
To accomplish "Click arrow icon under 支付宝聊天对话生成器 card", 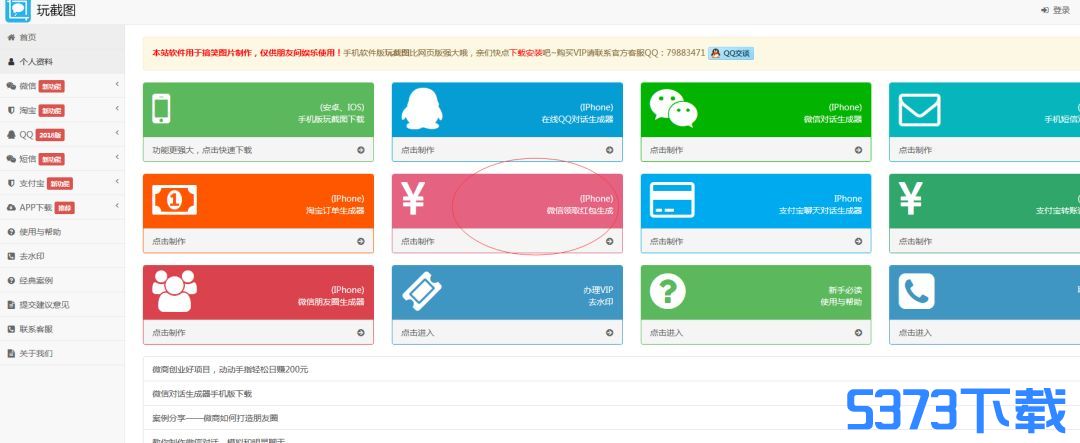I will pyautogui.click(x=858, y=241).
